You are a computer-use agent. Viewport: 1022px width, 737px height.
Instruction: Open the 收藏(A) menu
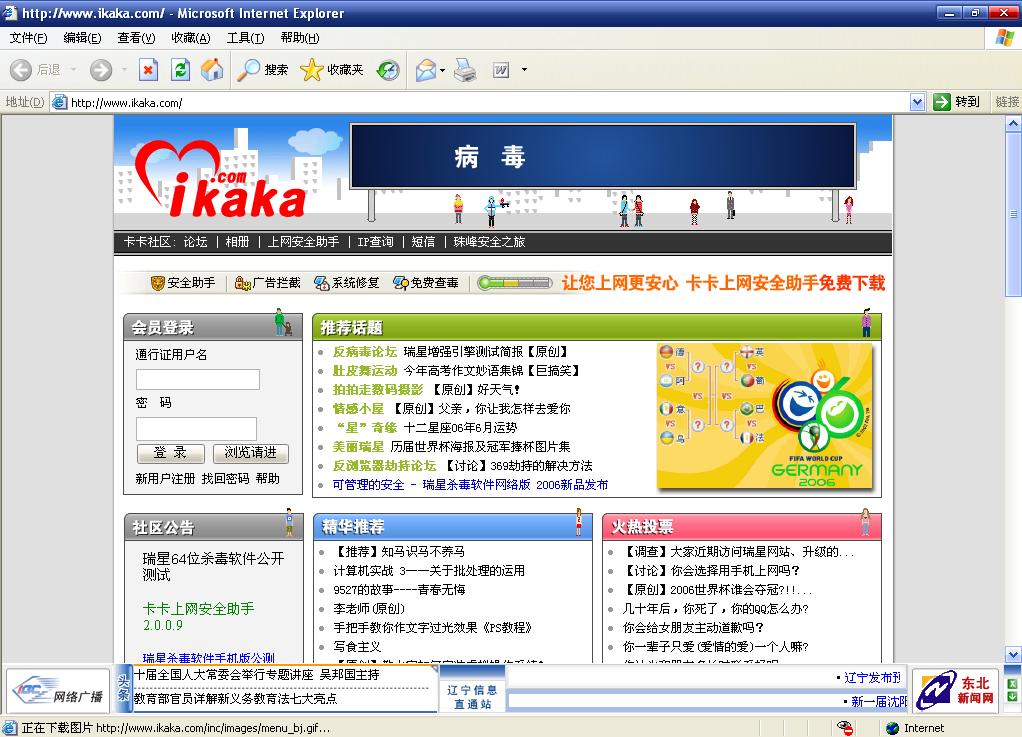[x=191, y=38]
